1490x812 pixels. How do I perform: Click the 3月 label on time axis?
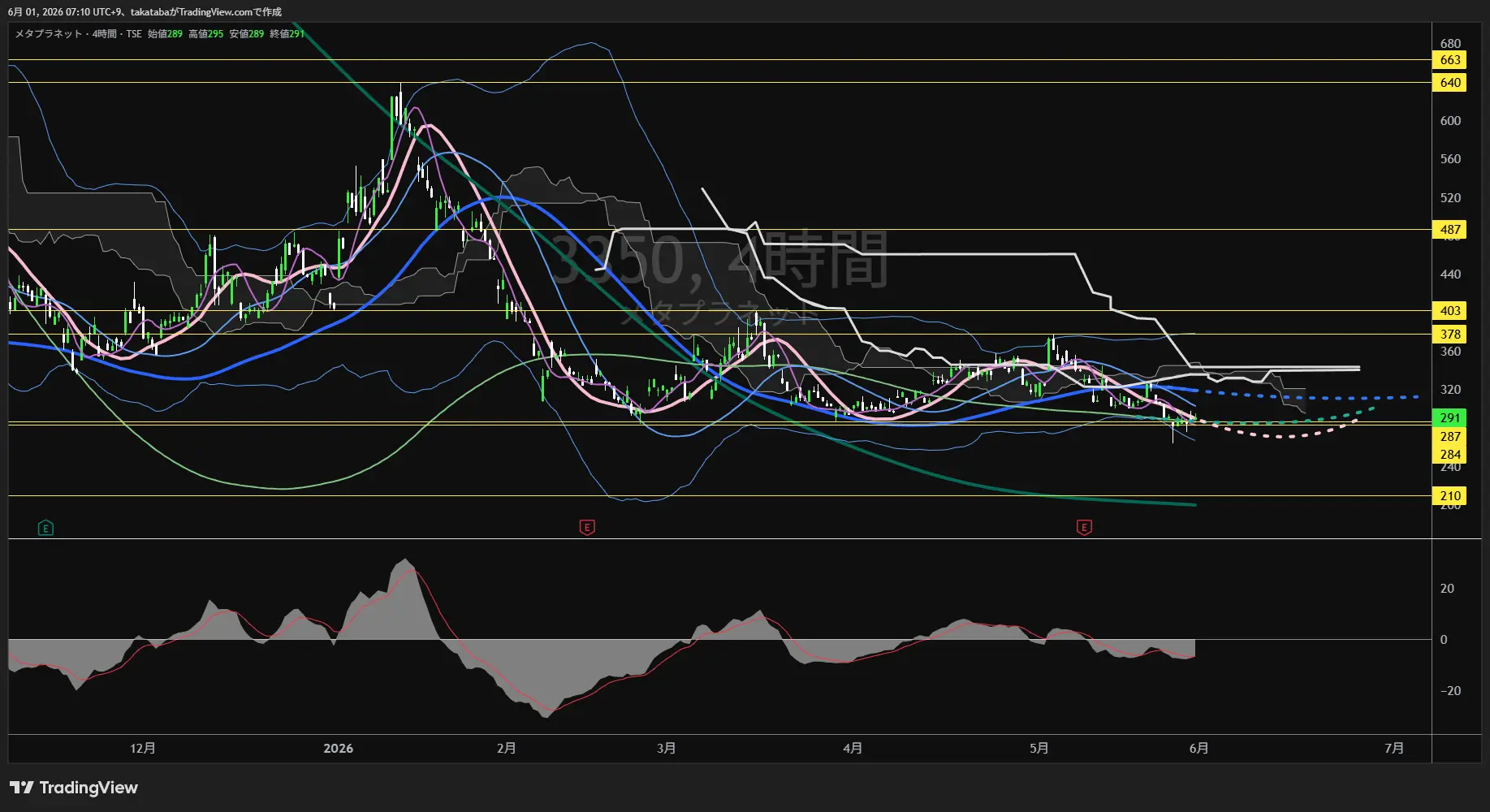tap(667, 749)
